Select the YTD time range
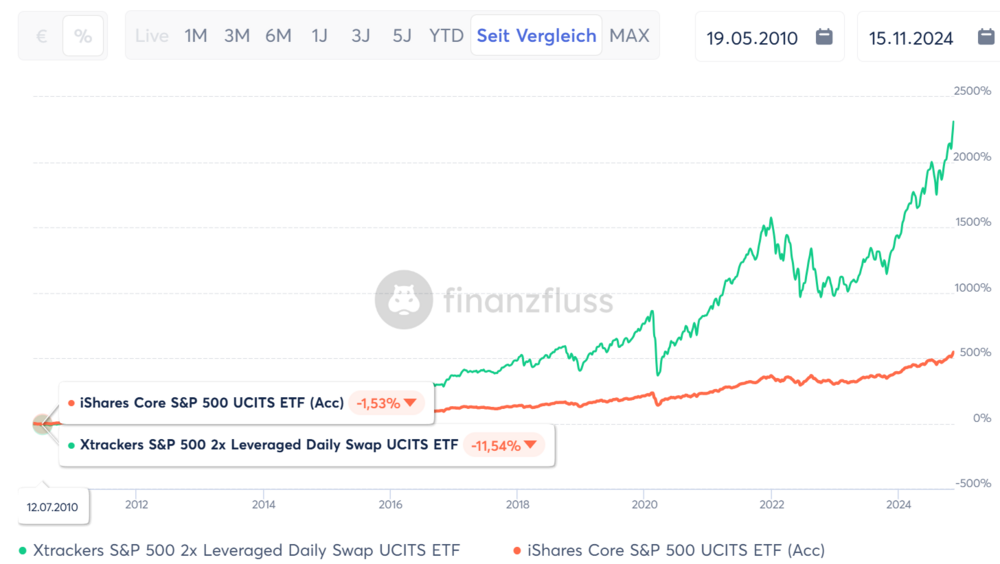The height and width of the screenshot is (564, 1000). [x=446, y=36]
